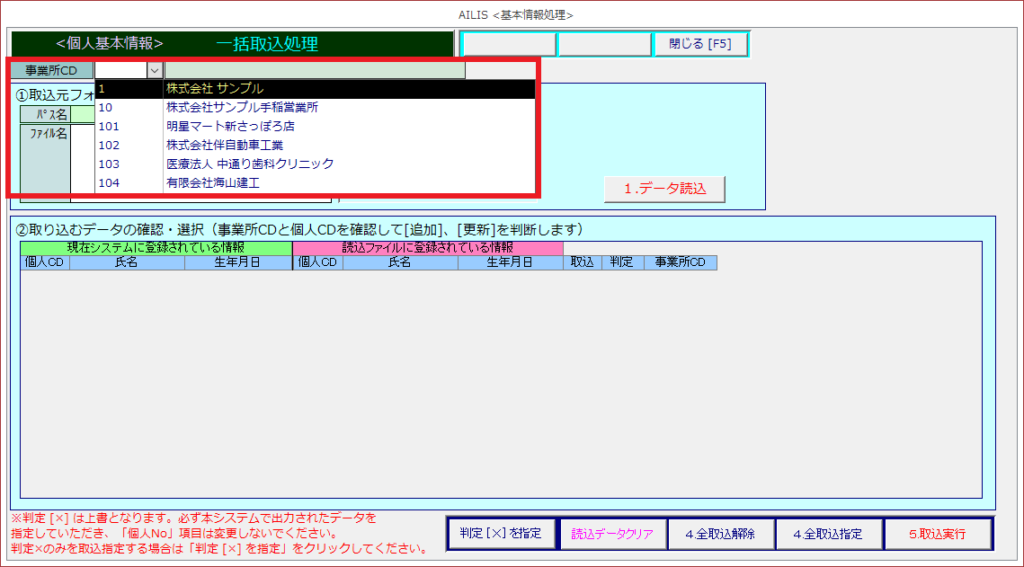Select 株式会社 サンプル (code 1) from list
The height and width of the screenshot is (567, 1024).
215,89
